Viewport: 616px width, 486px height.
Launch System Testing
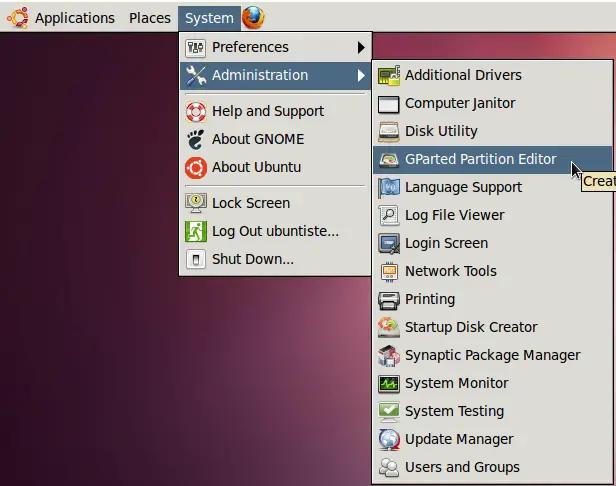pos(493,411)
